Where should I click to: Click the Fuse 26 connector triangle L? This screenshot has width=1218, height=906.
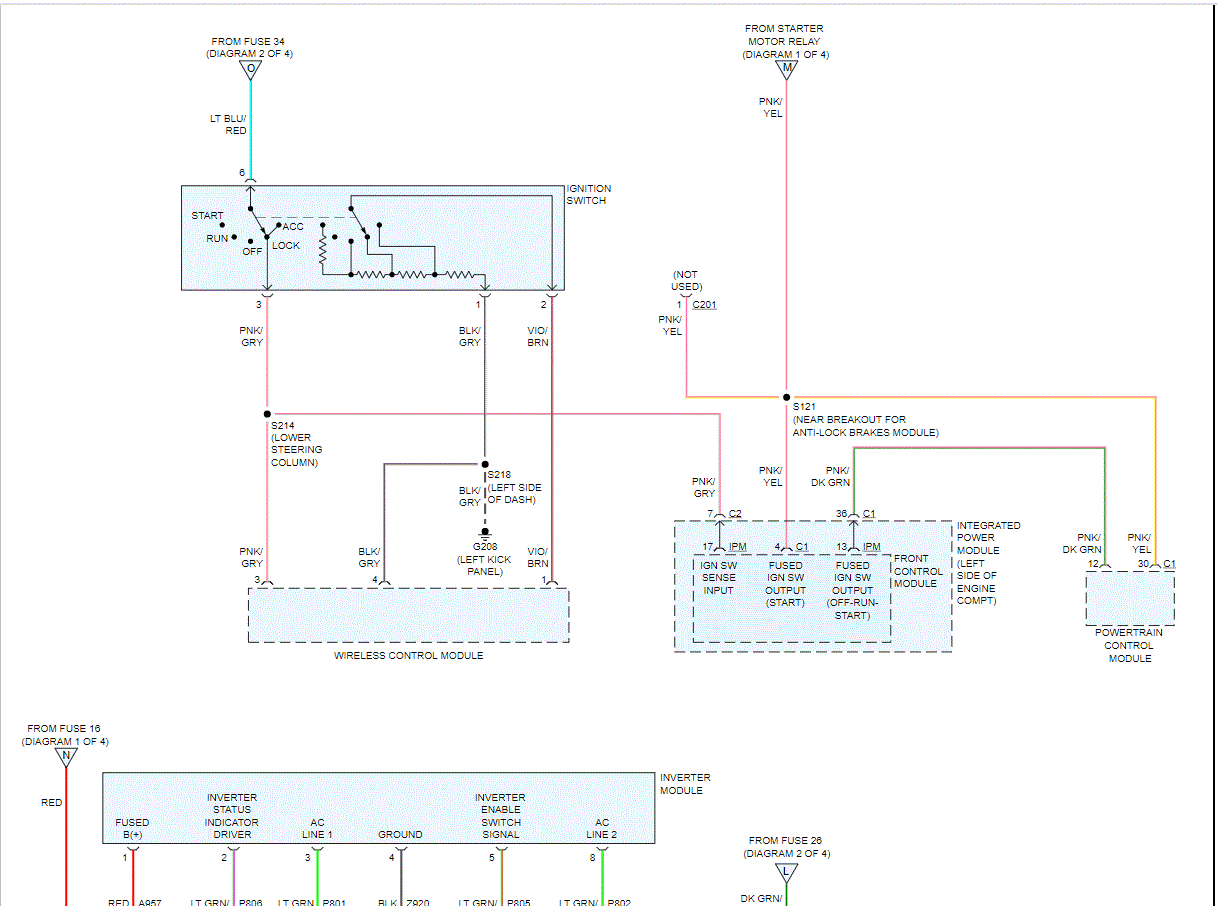pos(786,870)
